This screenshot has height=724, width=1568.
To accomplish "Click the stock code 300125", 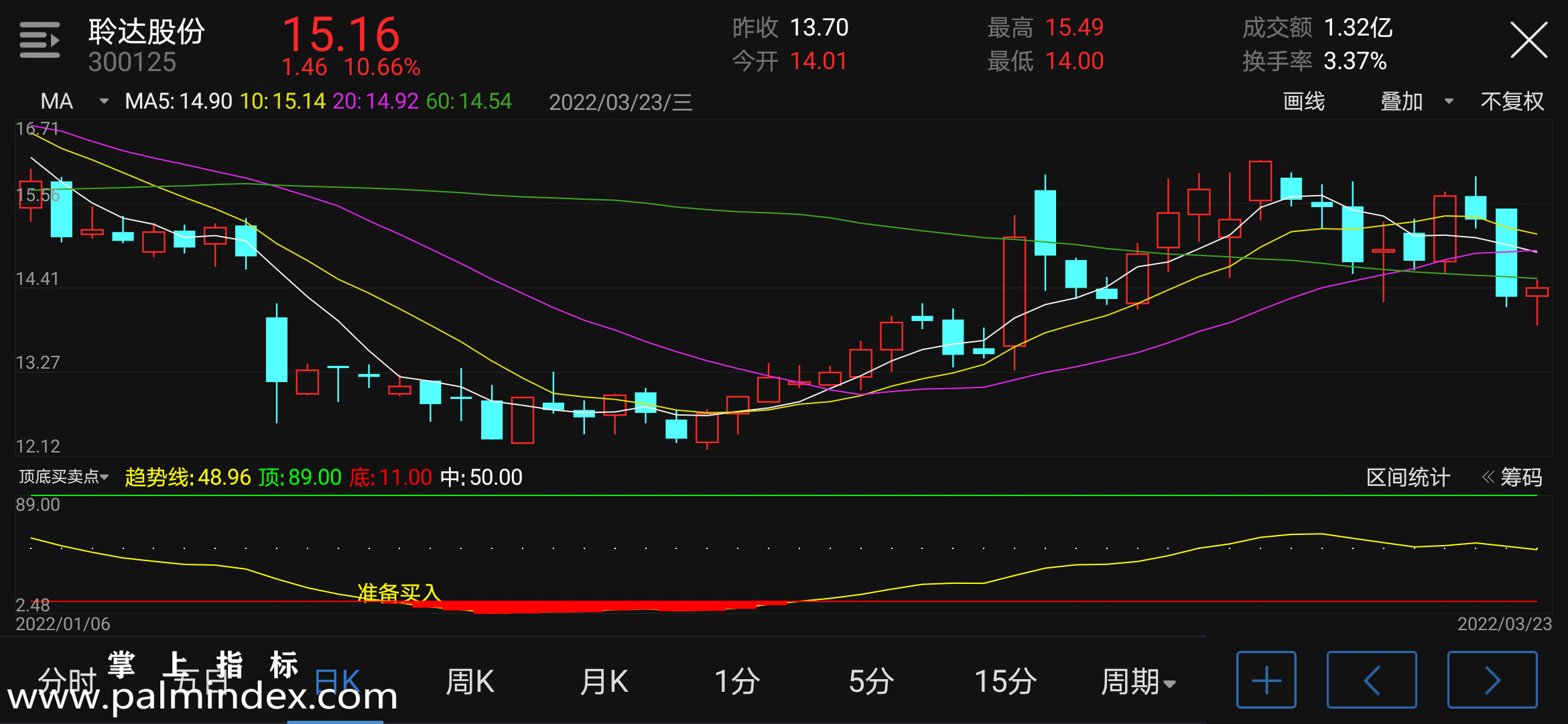I will tap(132, 62).
